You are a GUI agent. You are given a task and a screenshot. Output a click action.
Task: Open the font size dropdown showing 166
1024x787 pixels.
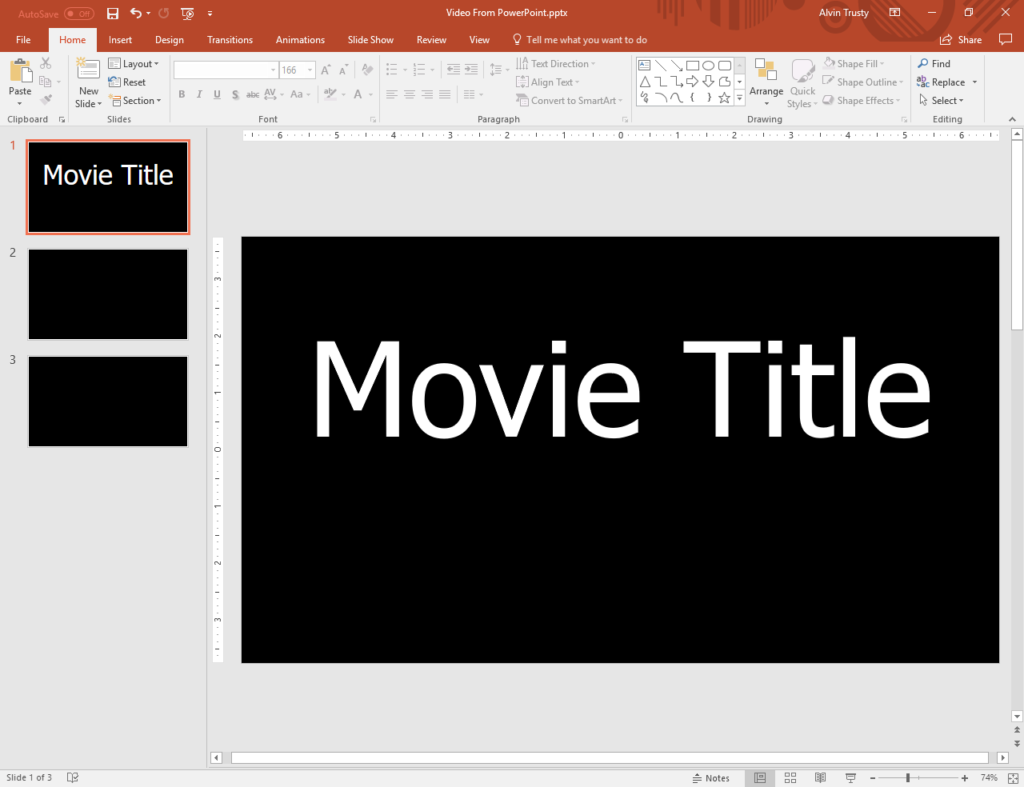[x=310, y=70]
